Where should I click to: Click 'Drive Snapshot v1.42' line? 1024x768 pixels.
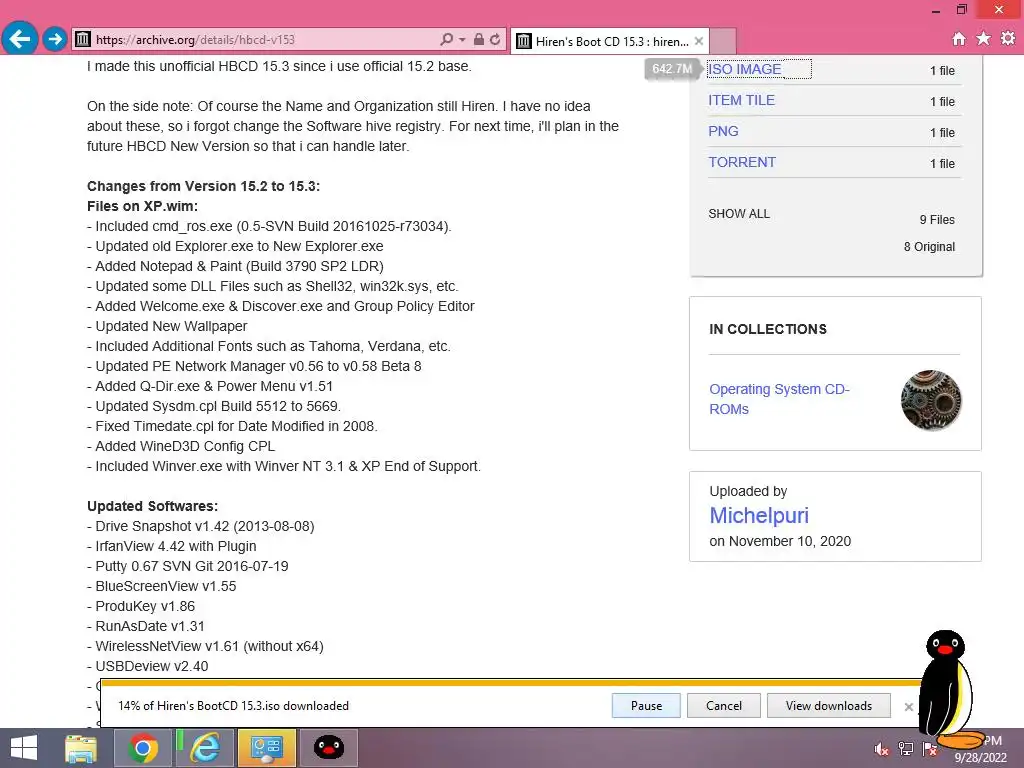coord(200,526)
